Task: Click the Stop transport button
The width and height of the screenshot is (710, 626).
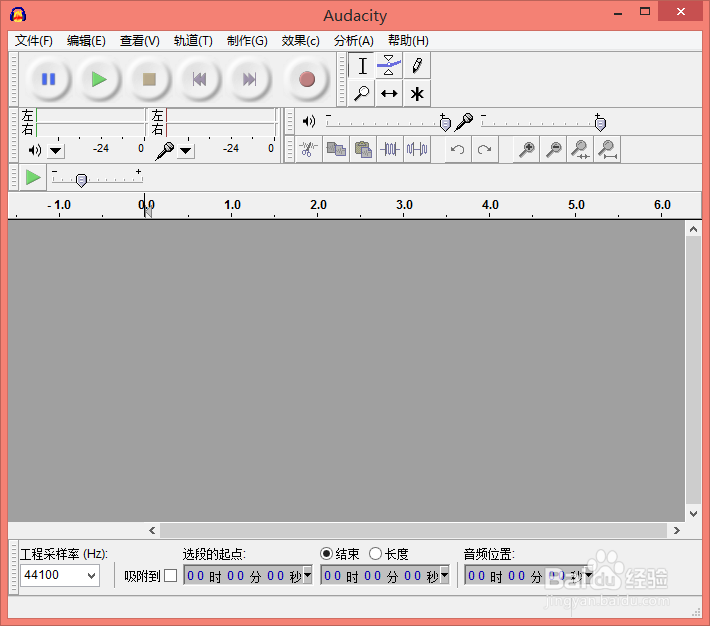Action: click(149, 79)
